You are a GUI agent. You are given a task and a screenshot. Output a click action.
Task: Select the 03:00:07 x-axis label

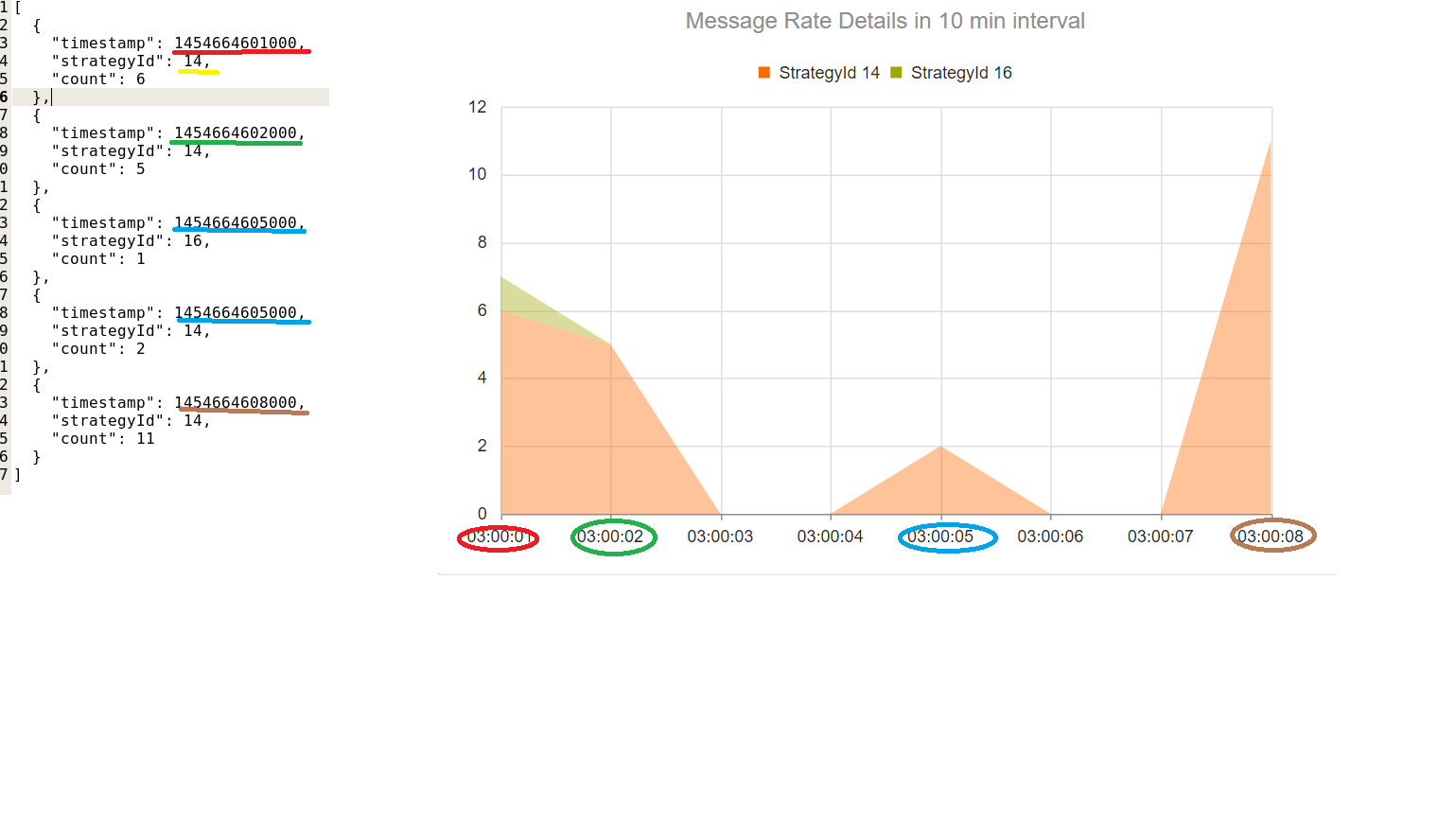click(1160, 537)
